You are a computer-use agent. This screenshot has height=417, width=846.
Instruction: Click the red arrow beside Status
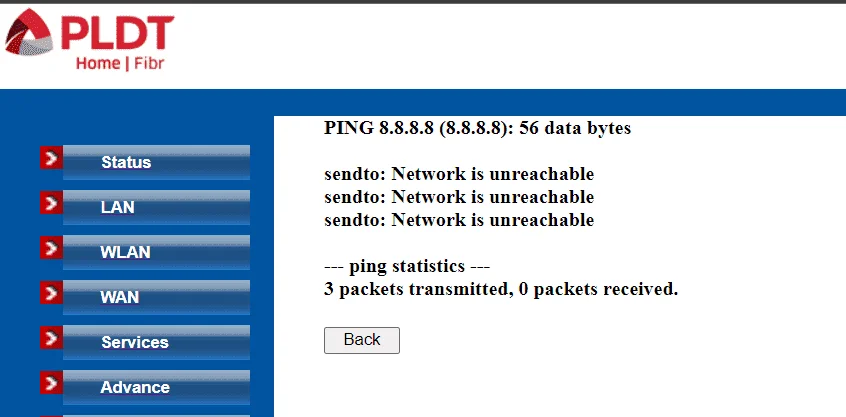coord(51,158)
